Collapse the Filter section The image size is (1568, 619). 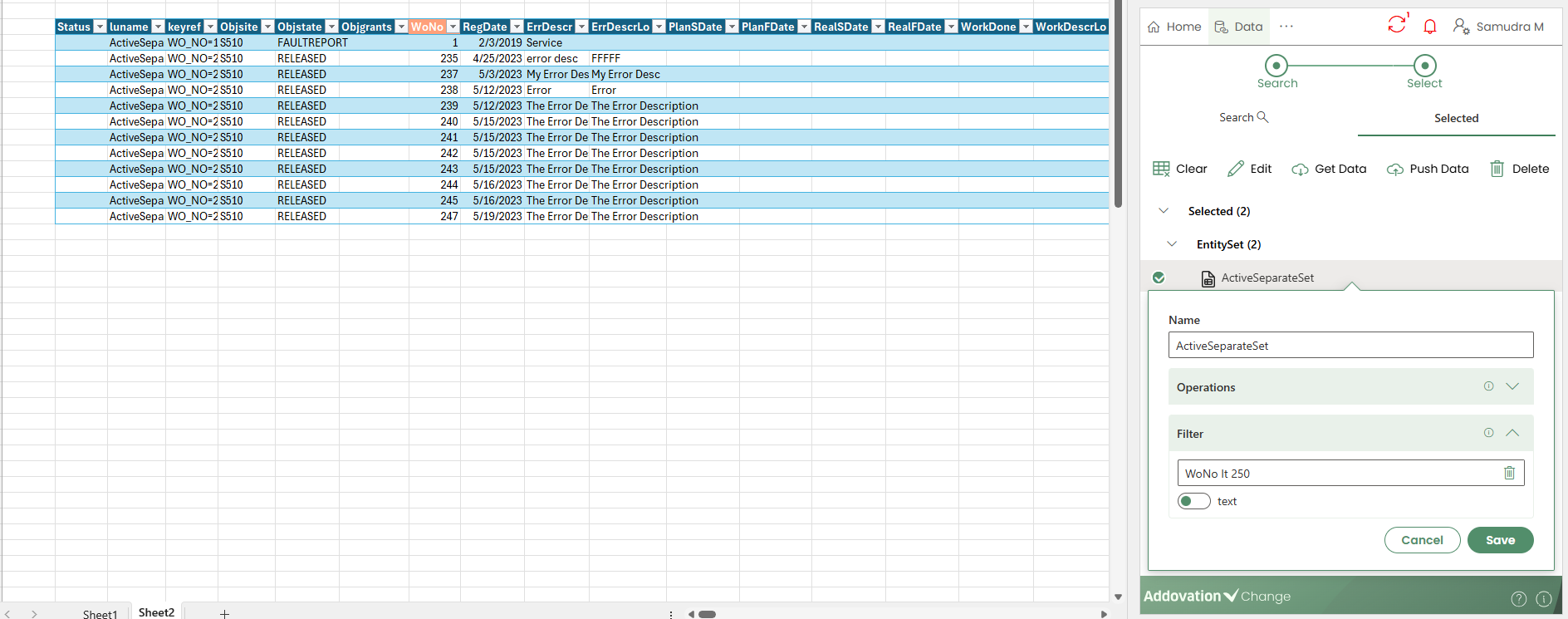(1512, 433)
